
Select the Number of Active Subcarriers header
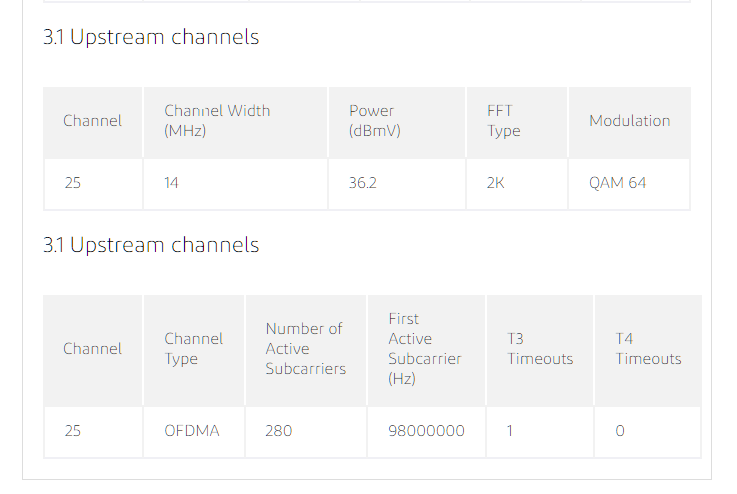[305, 349]
